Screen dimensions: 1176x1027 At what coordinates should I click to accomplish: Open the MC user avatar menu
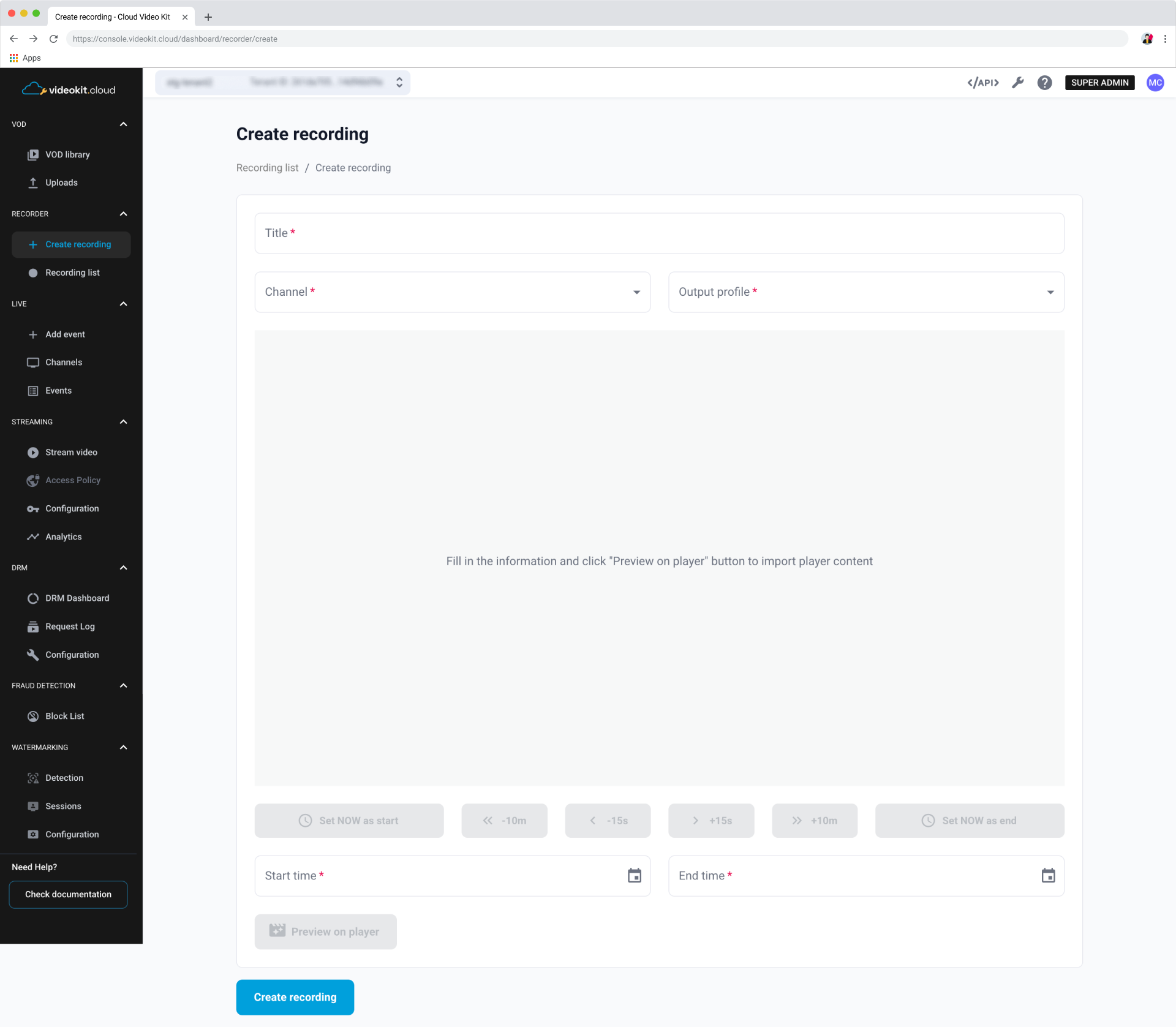1155,83
